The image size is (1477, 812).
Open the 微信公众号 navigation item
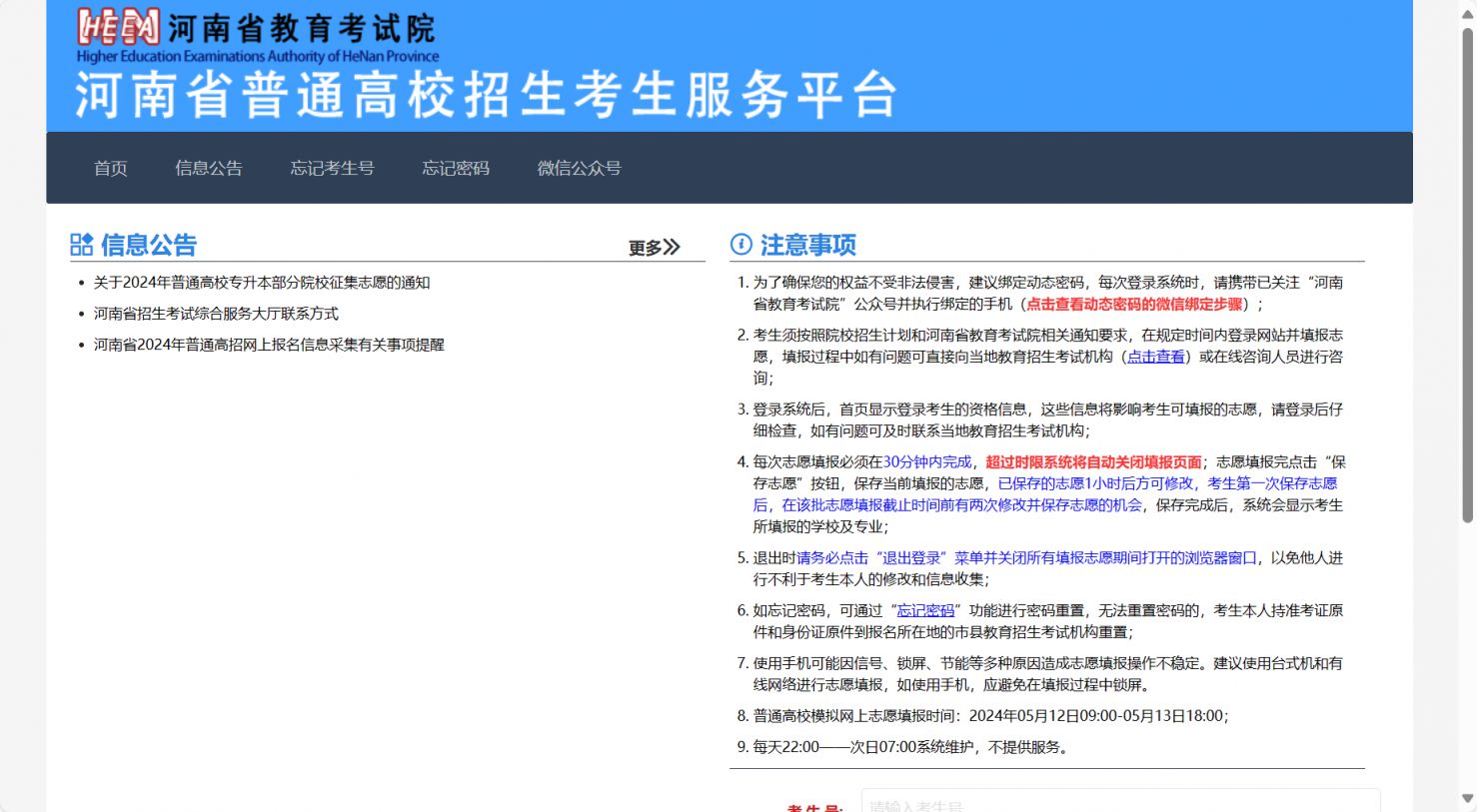point(579,168)
